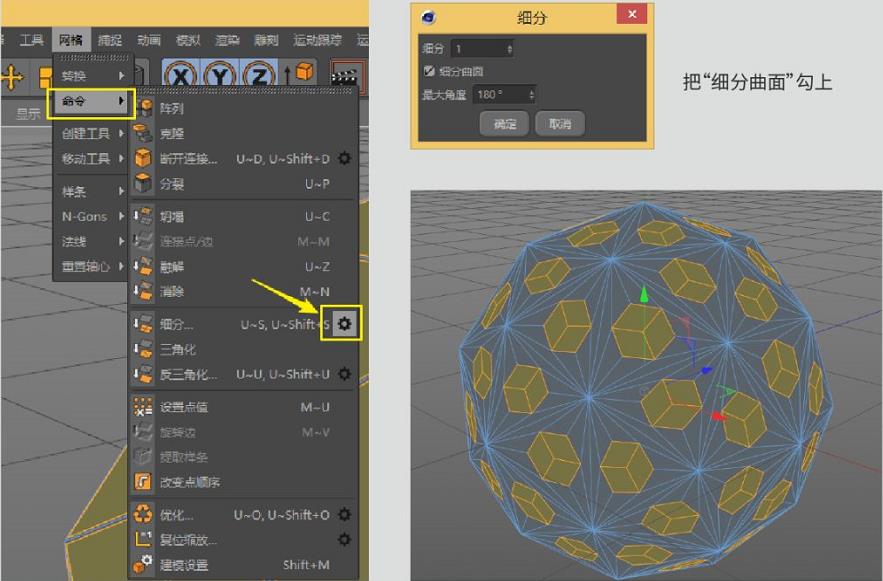
Task: Click the 改变点顺序 command icon
Action: [x=143, y=482]
